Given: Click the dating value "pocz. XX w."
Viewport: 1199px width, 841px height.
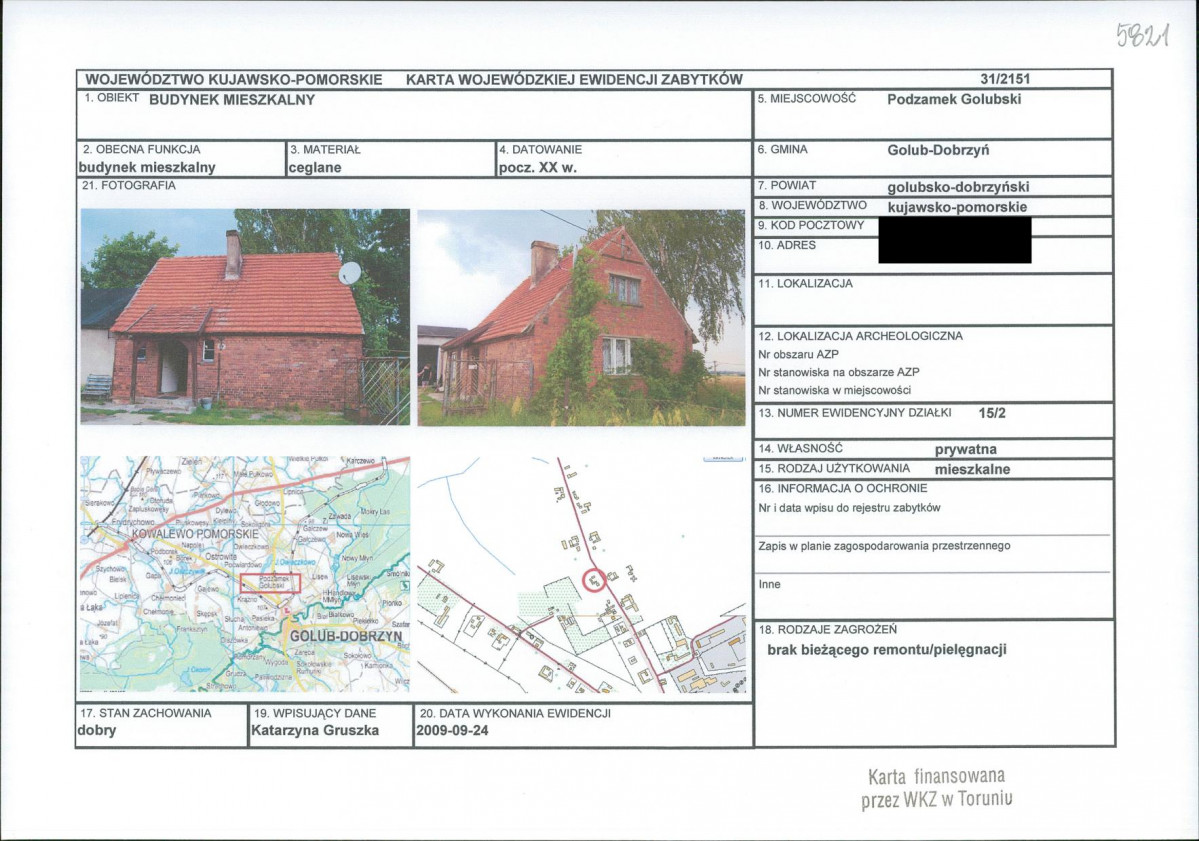Looking at the screenshot, I should [x=538, y=168].
